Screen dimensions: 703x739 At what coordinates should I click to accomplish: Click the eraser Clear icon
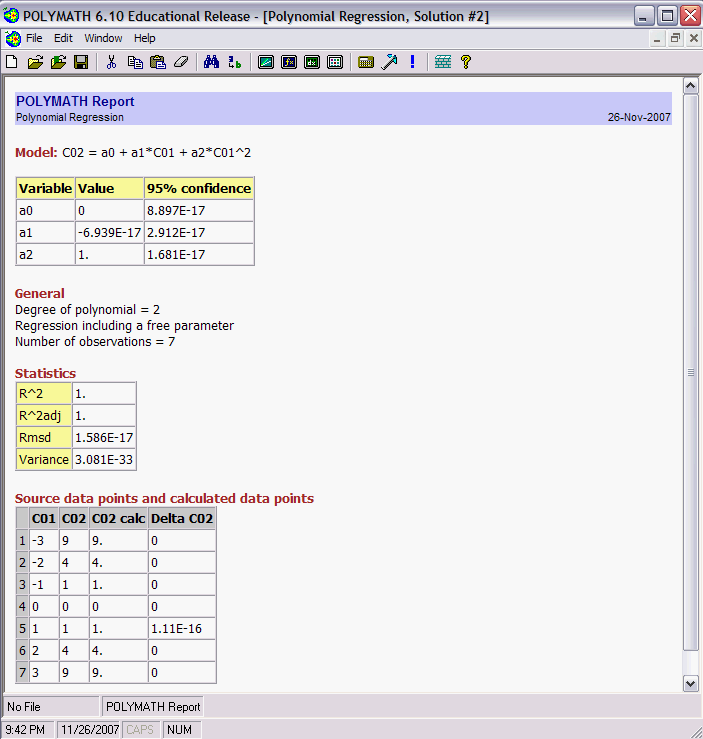[x=181, y=62]
